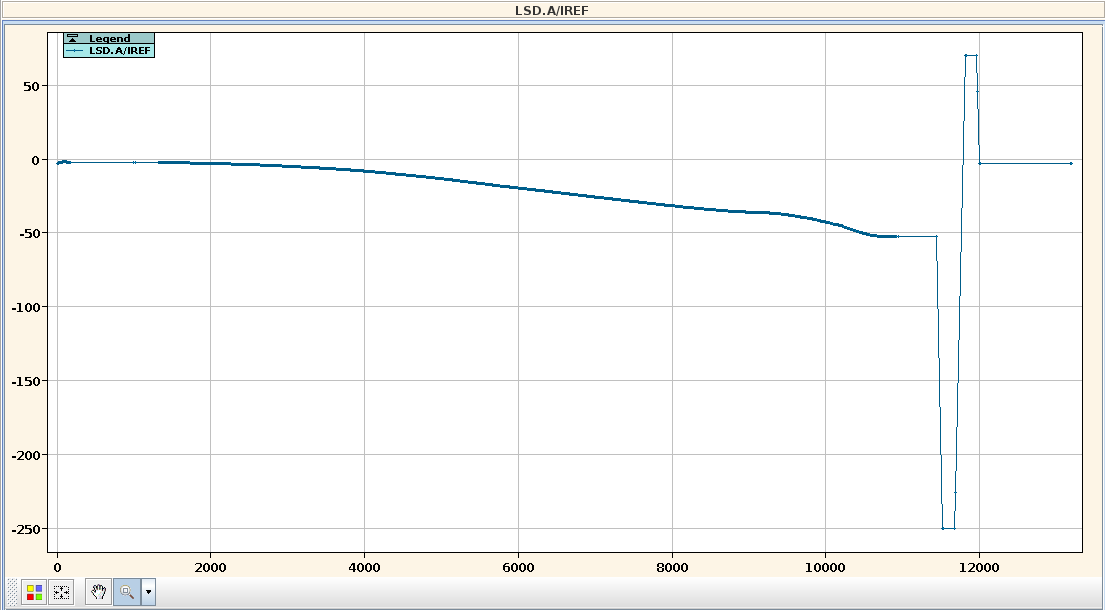Click the isolated data point near x=1000
Viewport: 1105px width, 610px height.
(134, 162)
